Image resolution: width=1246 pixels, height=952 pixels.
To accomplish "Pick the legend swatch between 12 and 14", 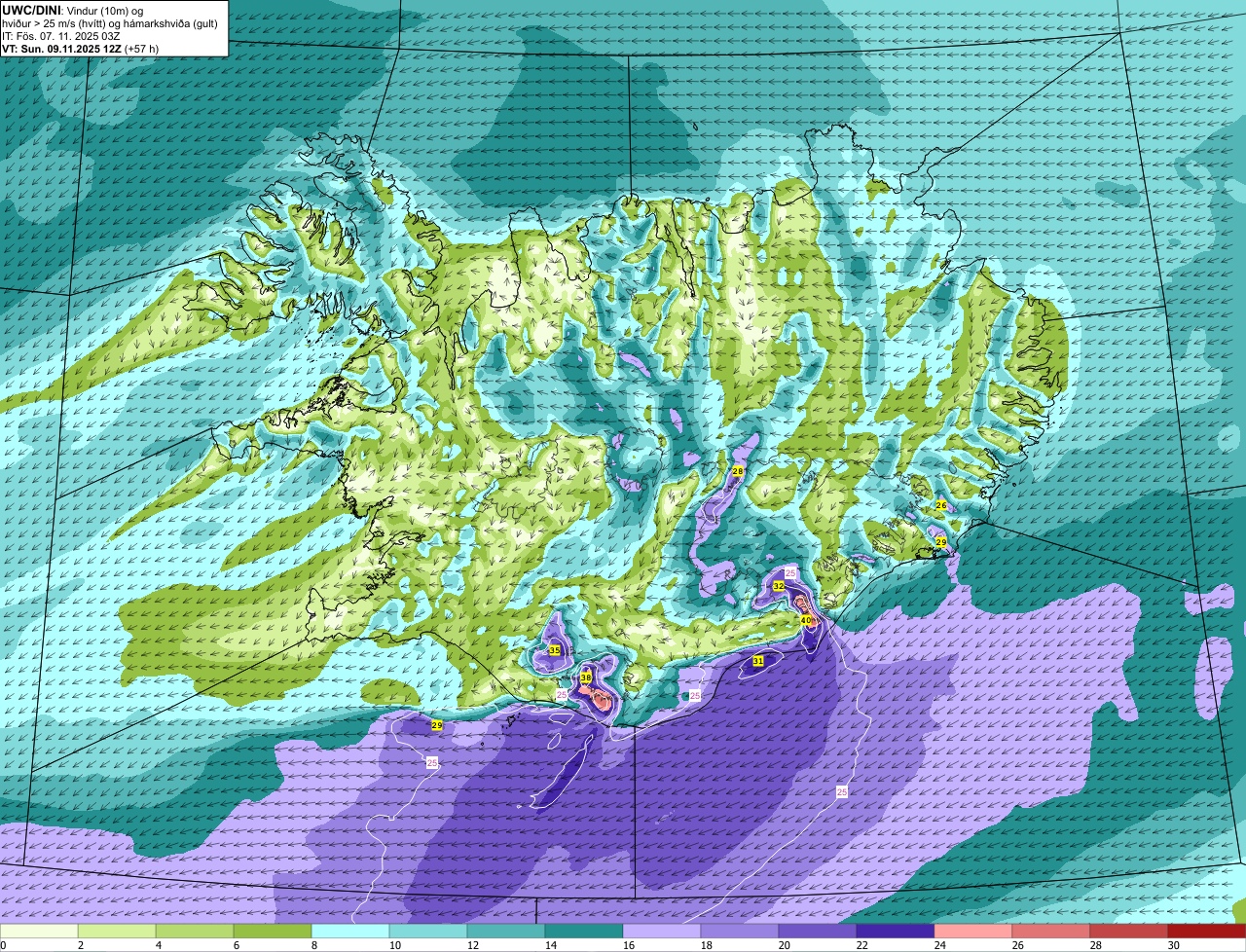I will click(506, 932).
